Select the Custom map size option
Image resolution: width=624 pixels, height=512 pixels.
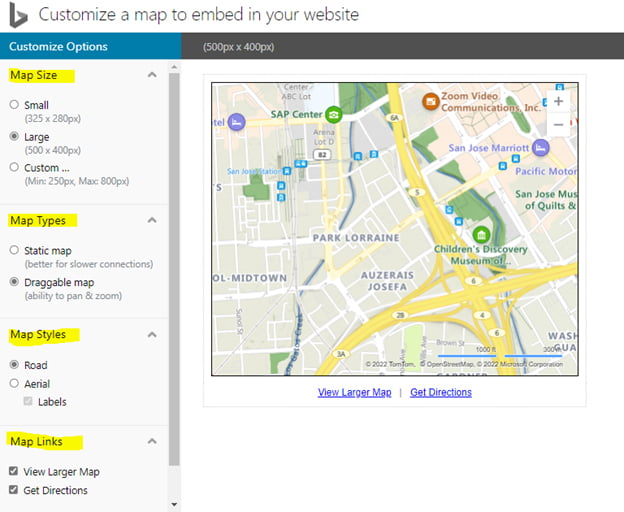point(14,167)
